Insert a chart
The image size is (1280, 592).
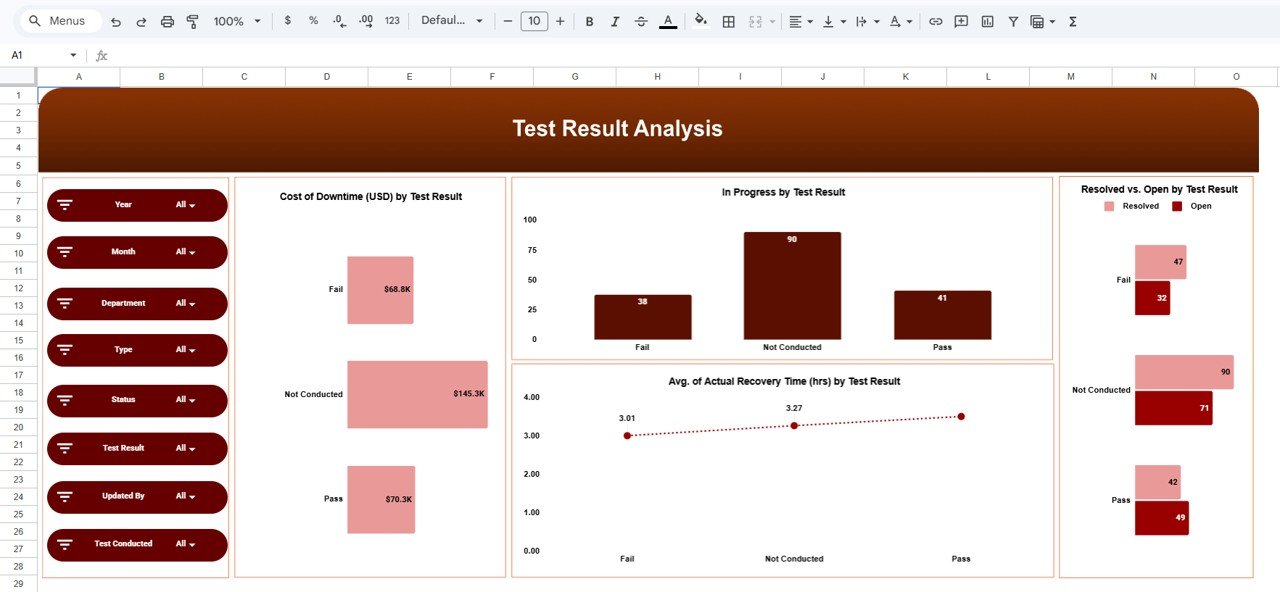click(986, 20)
